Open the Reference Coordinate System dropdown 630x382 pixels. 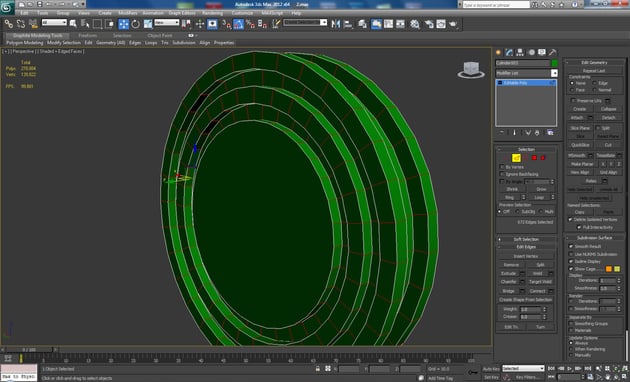point(167,23)
